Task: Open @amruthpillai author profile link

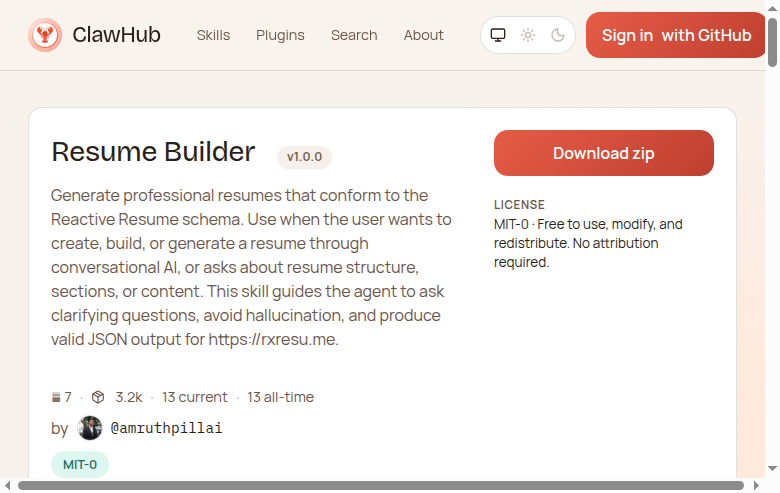Action: pyautogui.click(x=166, y=428)
